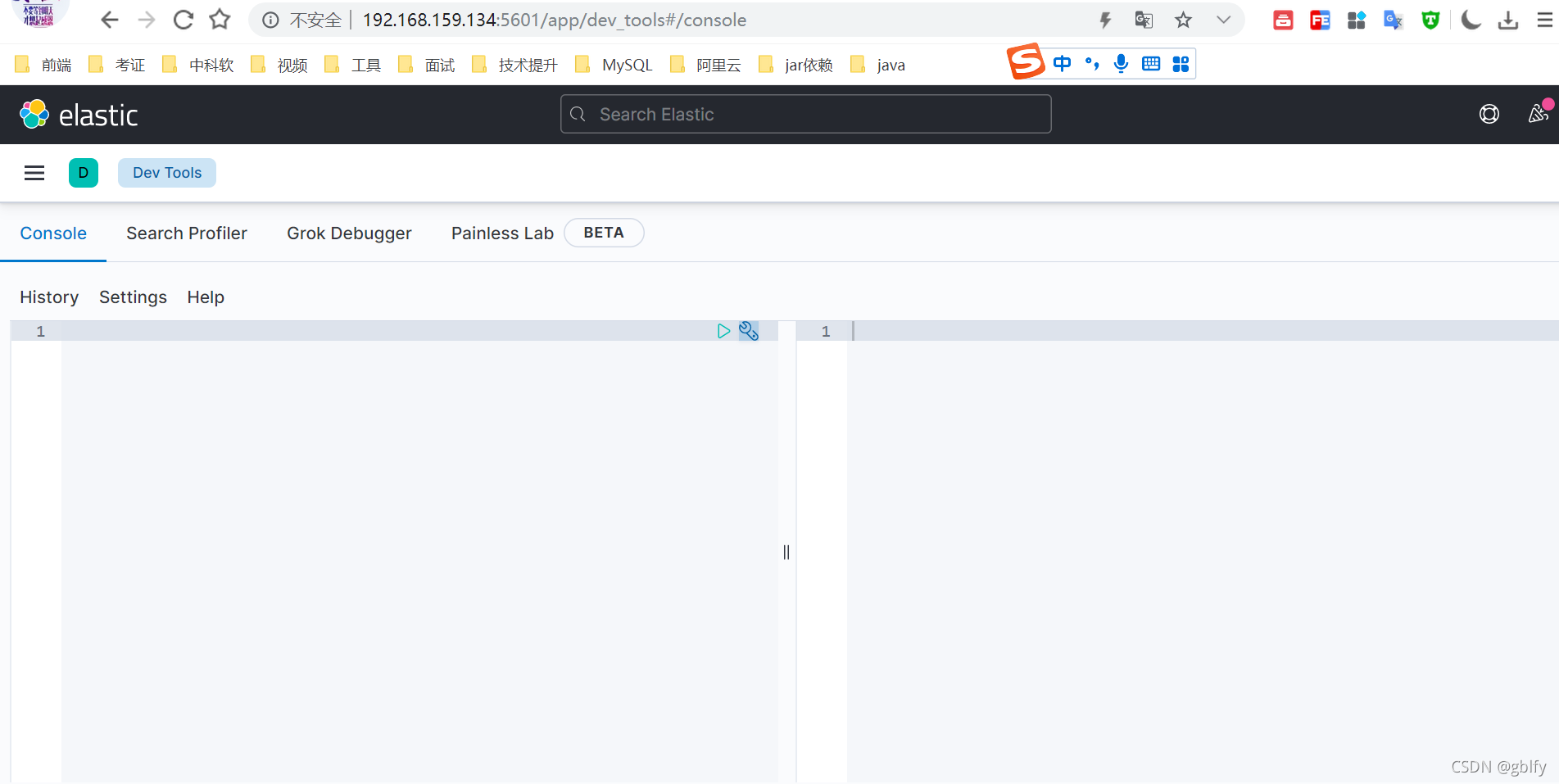The height and width of the screenshot is (784, 1559).
Task: Click into the response output pane
Action: coord(1203,552)
